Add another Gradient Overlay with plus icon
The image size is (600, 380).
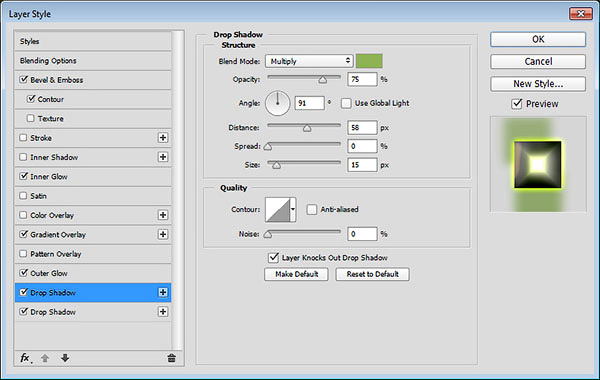tap(163, 234)
